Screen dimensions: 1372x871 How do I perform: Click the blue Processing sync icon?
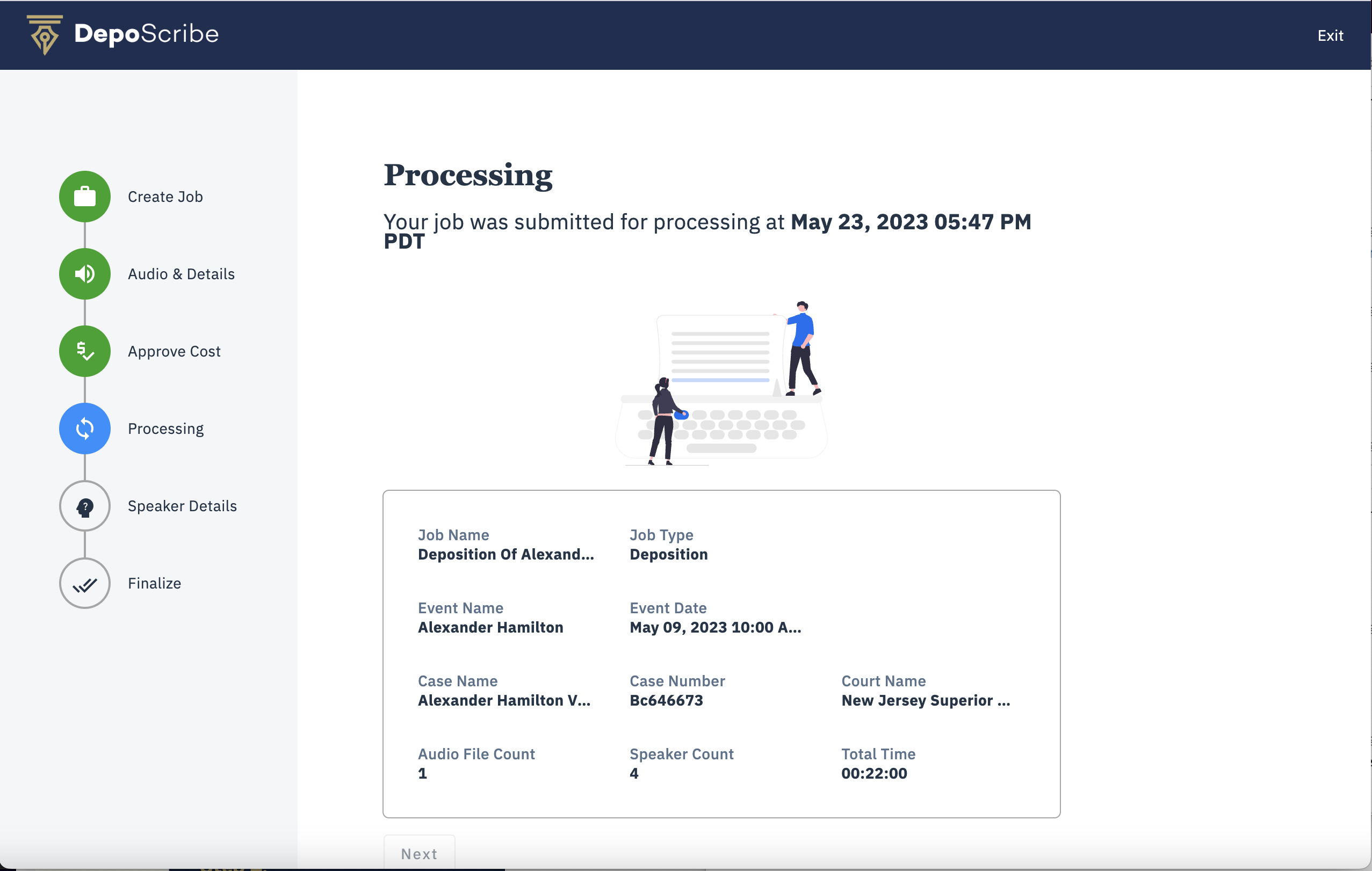point(85,429)
